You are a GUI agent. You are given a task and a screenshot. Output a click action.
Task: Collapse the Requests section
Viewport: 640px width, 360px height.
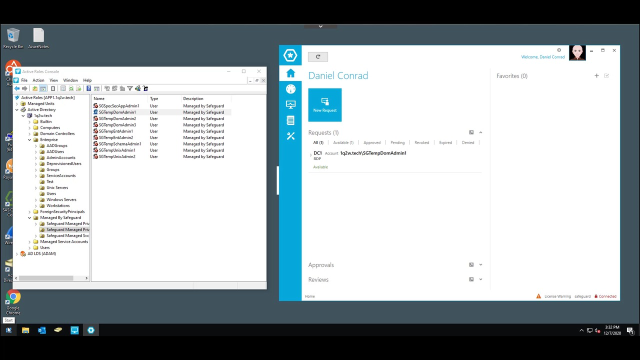click(x=481, y=132)
